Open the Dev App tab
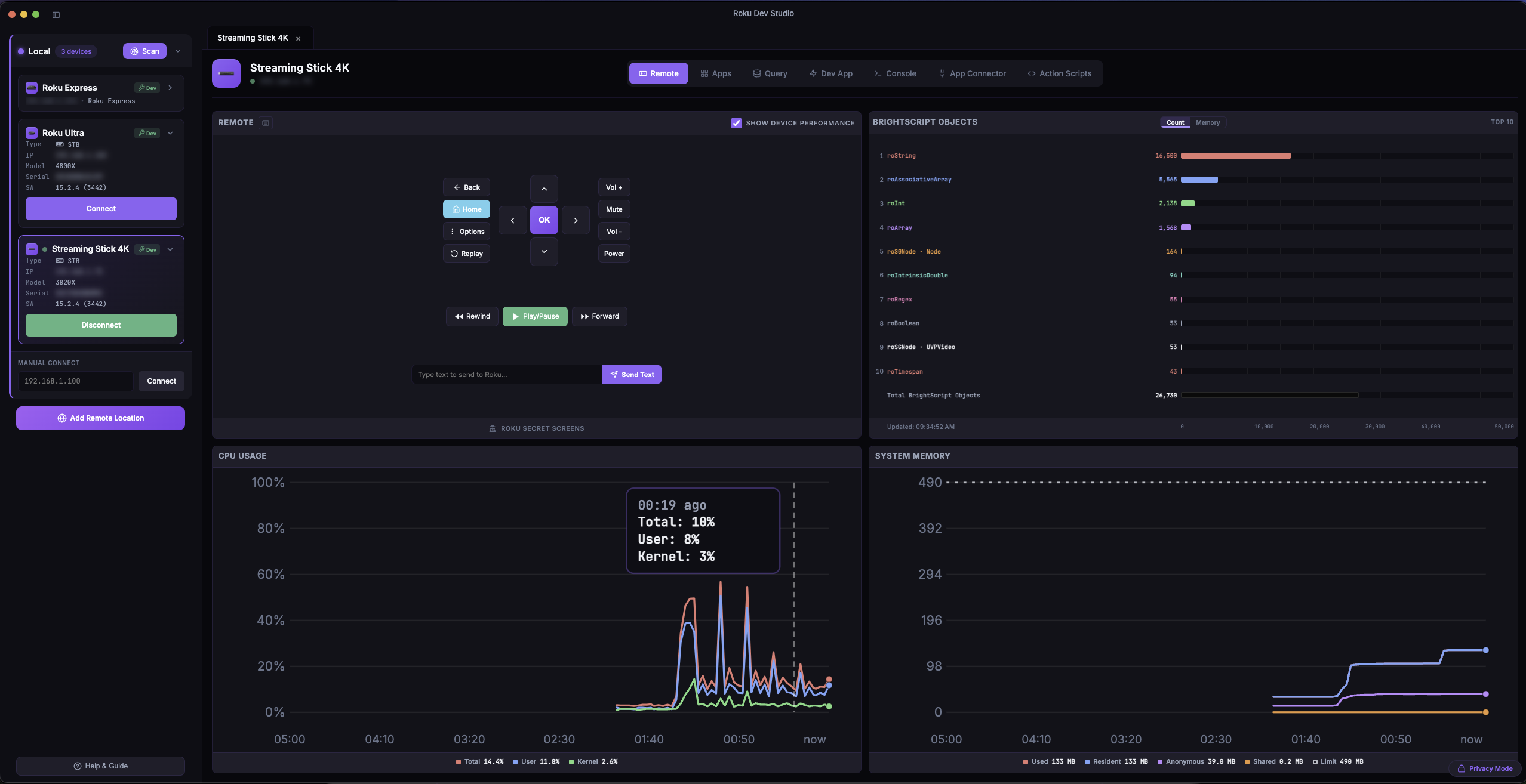Image resolution: width=1526 pixels, height=784 pixels. (830, 73)
